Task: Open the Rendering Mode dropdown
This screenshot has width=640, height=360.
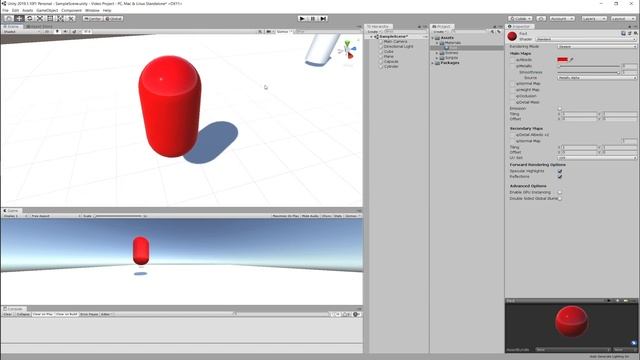Action: (x=597, y=47)
